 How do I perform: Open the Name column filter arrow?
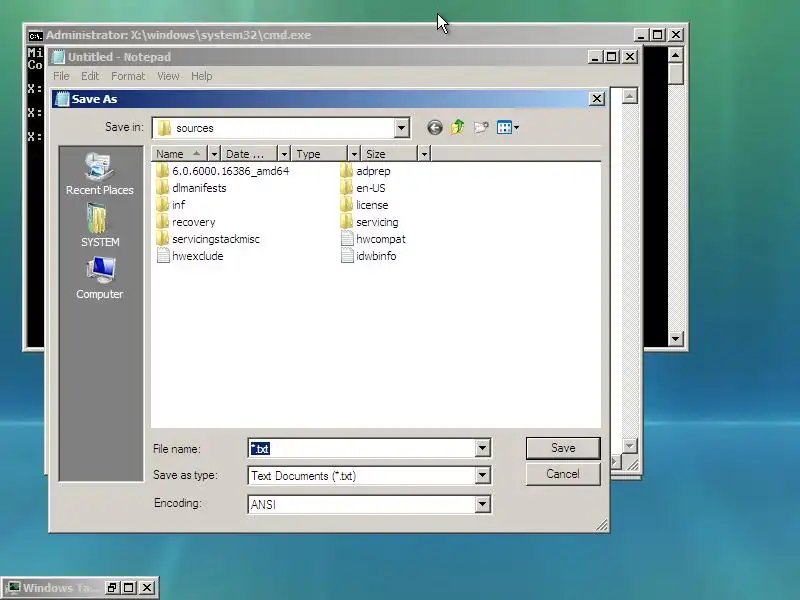click(x=214, y=154)
